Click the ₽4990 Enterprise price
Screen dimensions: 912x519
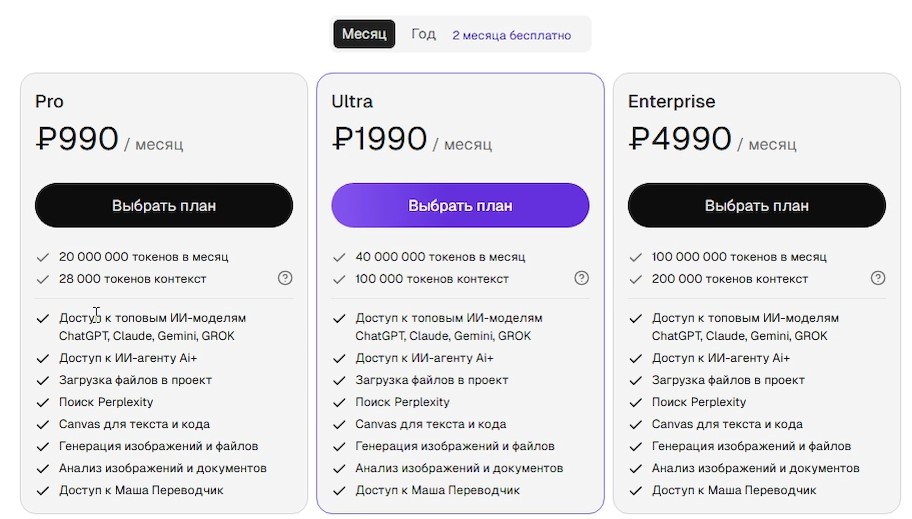[x=680, y=140]
